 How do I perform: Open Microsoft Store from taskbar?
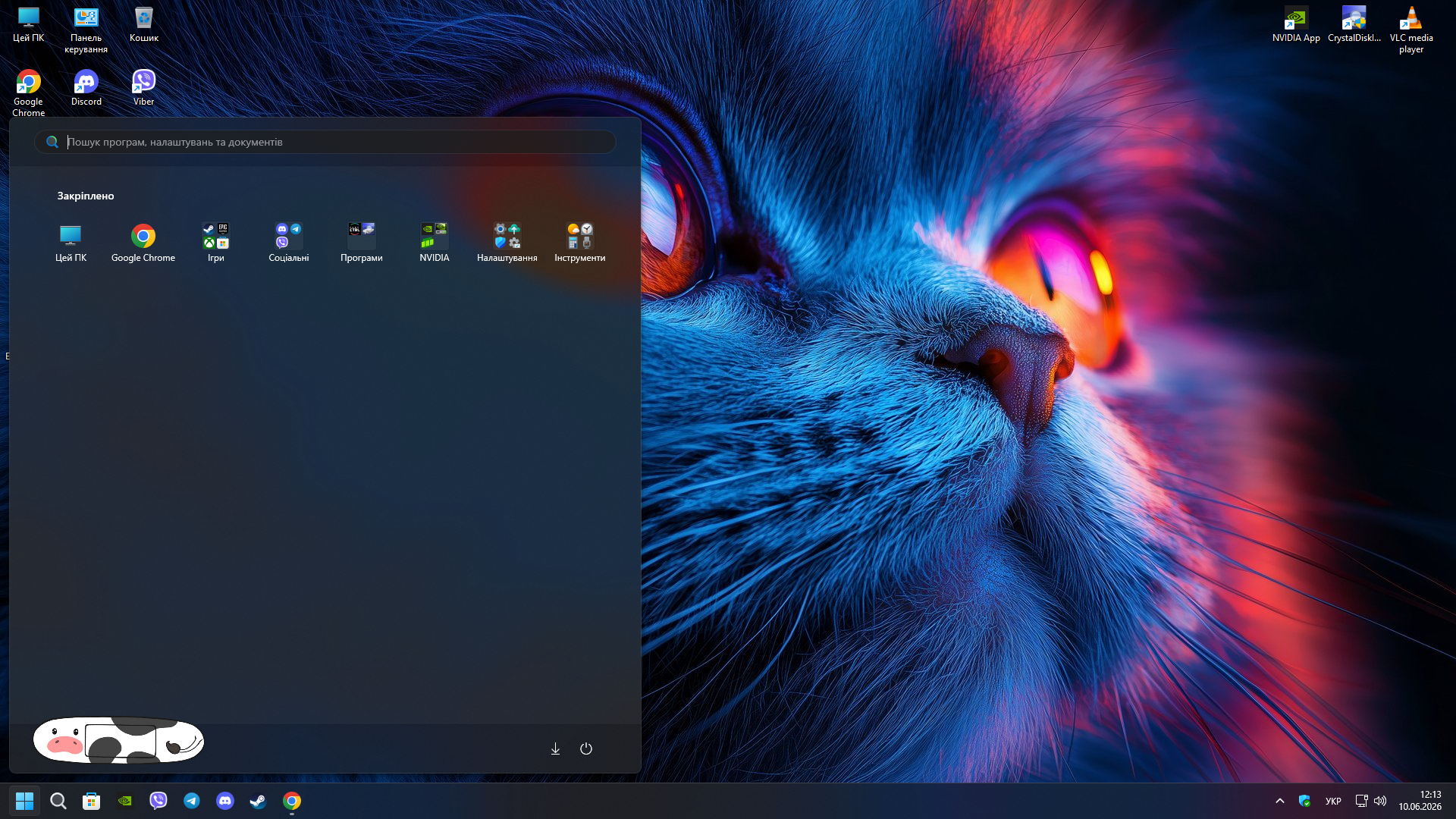91,801
